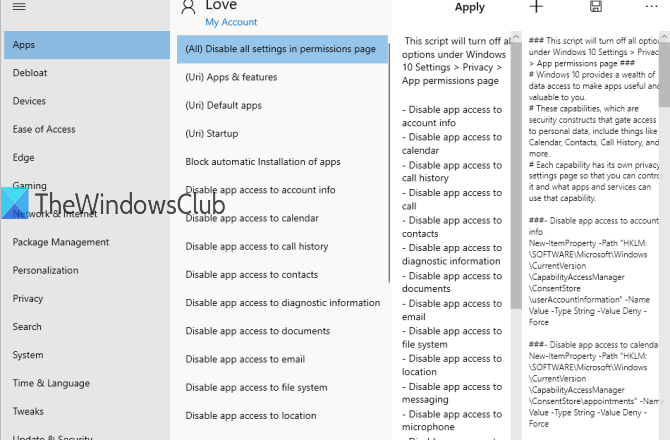Select (All) Disable all settings in permissions page
The width and height of the screenshot is (670, 440).
pos(282,49)
